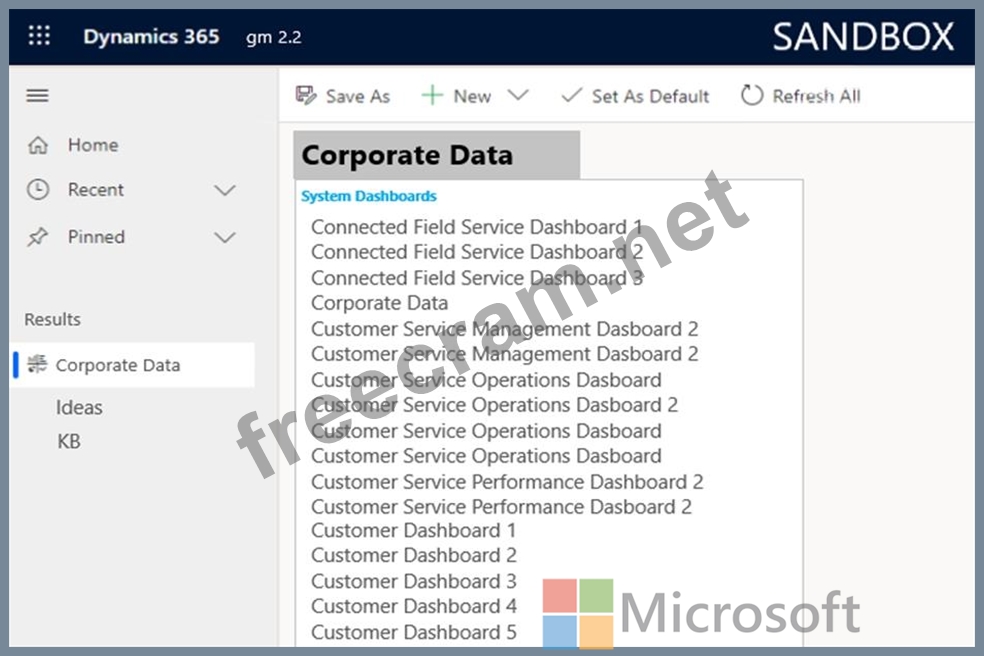Click the Refresh All circular arrow icon
984x656 pixels.
[751, 96]
